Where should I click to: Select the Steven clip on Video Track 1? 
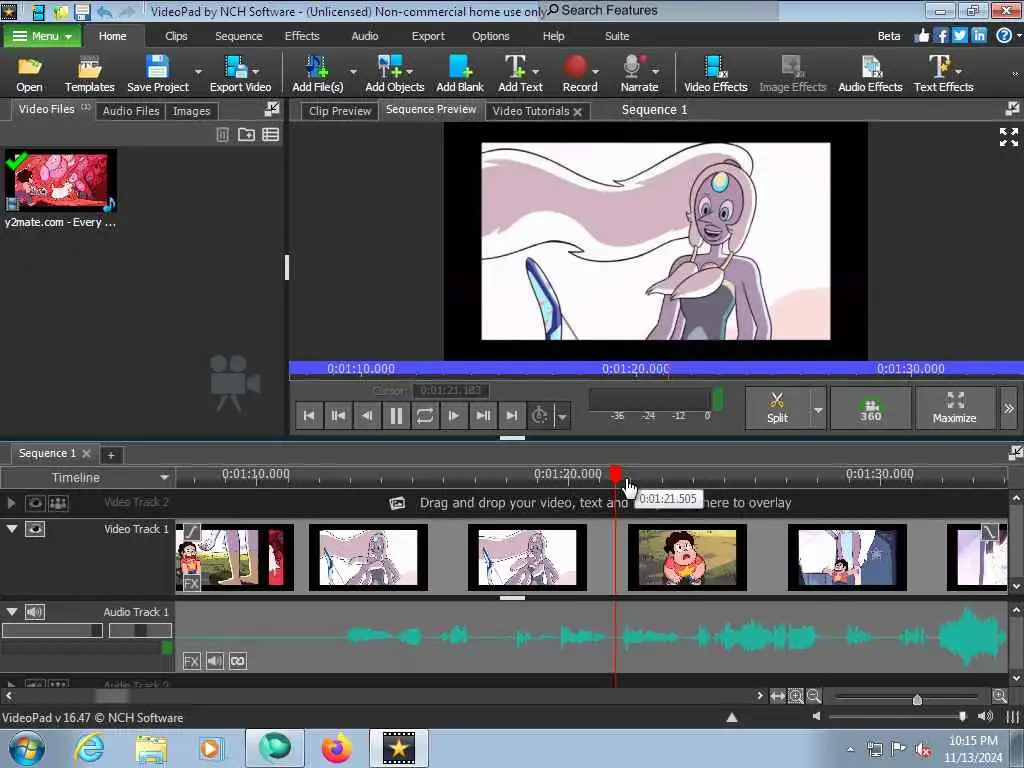[x=687, y=557]
